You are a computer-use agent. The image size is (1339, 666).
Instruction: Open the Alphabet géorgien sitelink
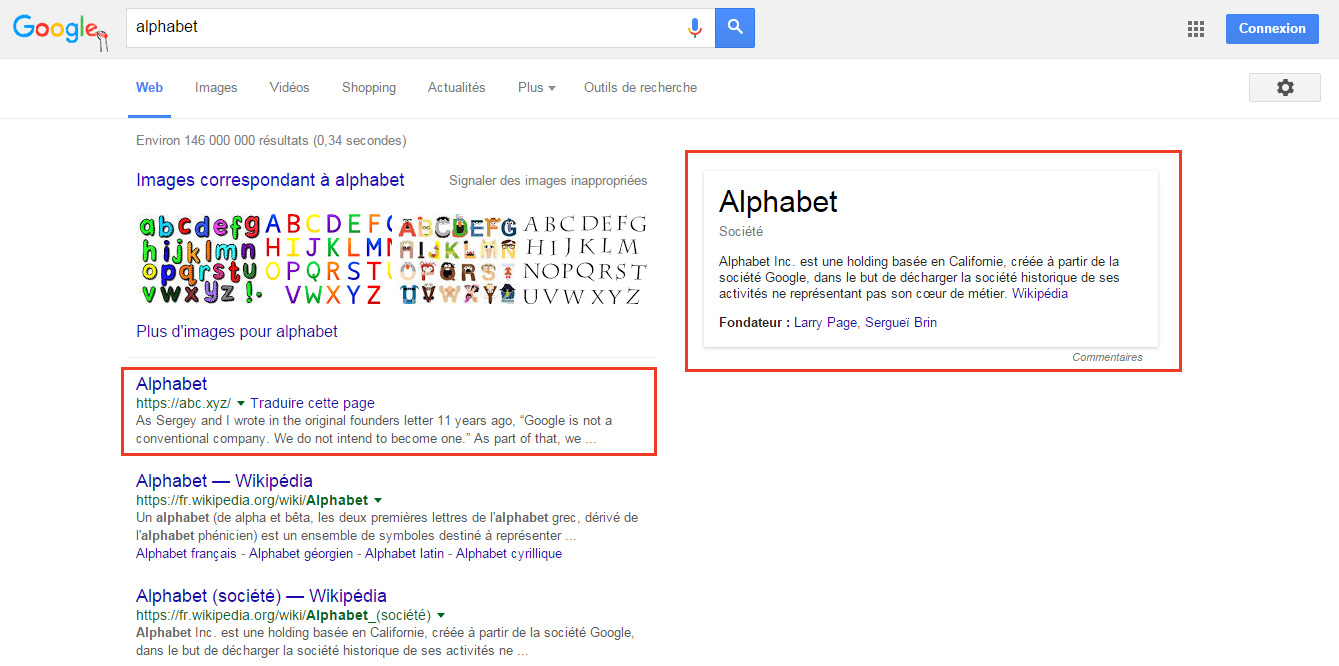point(301,553)
